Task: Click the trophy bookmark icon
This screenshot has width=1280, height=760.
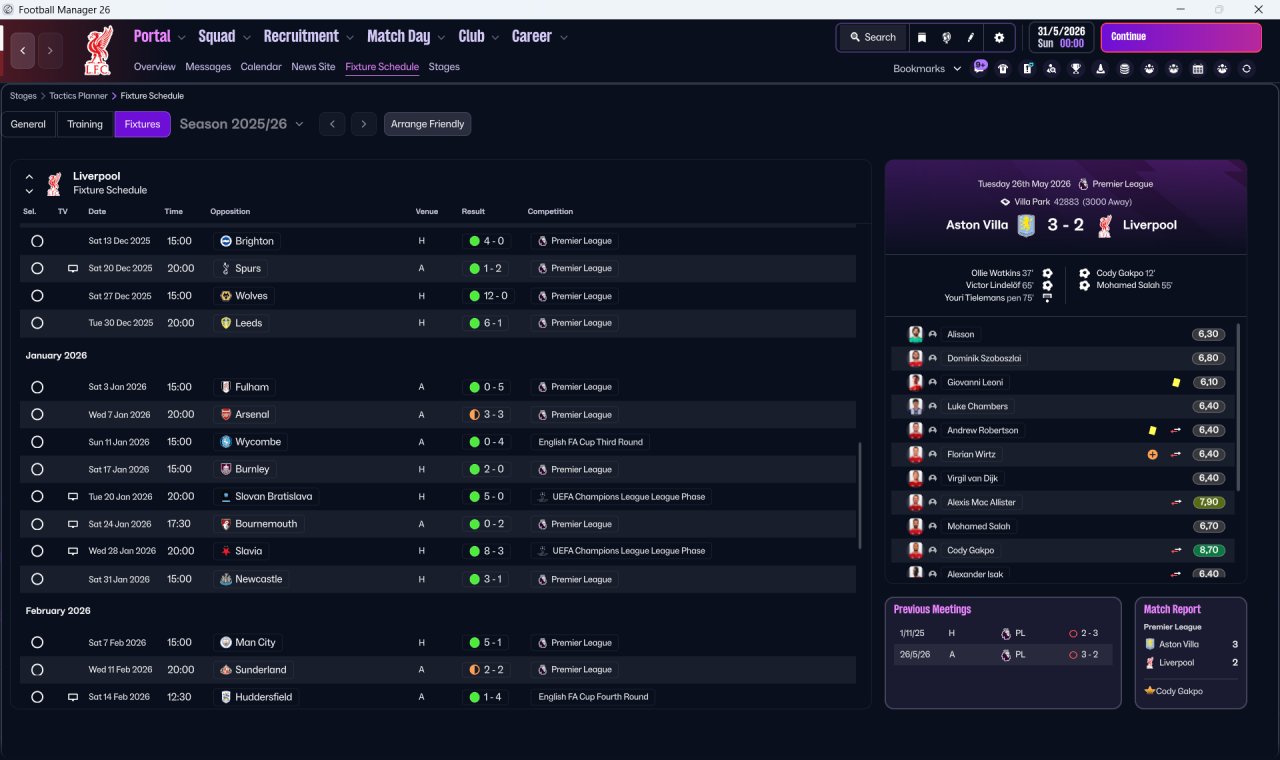Action: [1076, 69]
